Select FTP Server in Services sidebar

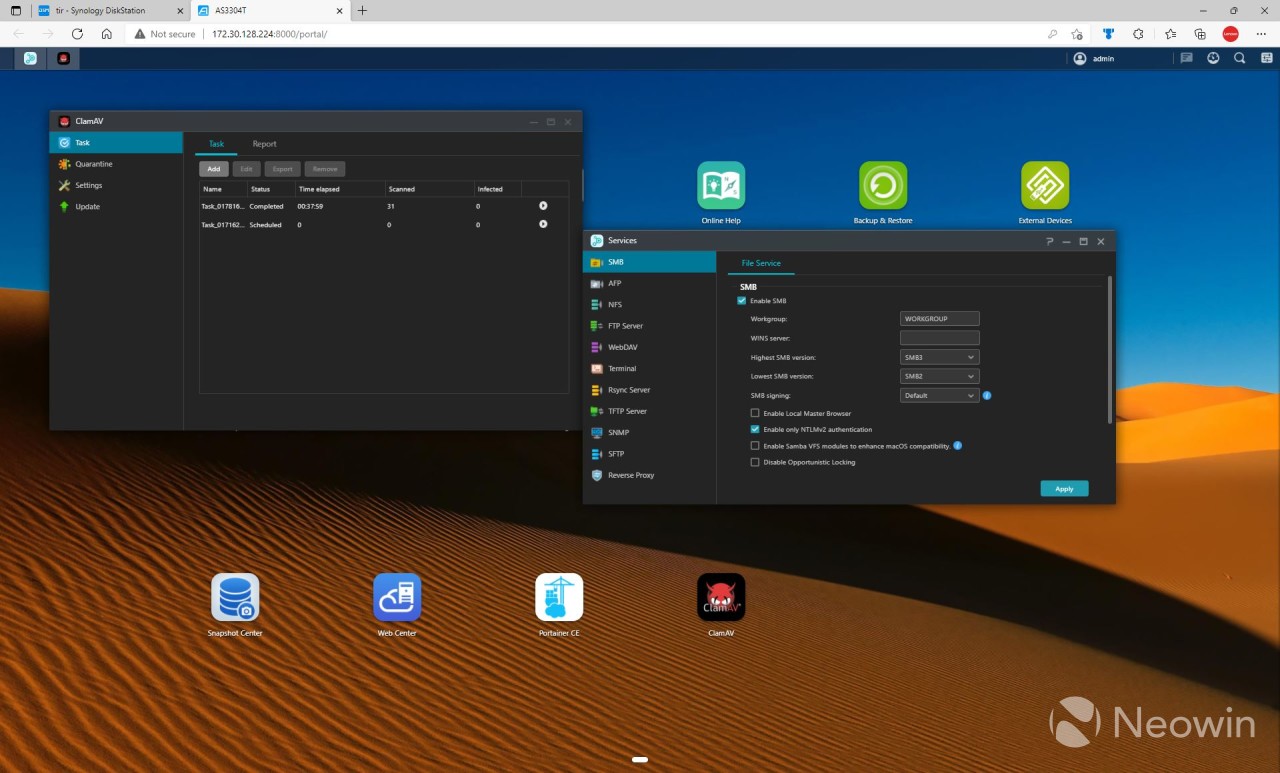tap(650, 326)
